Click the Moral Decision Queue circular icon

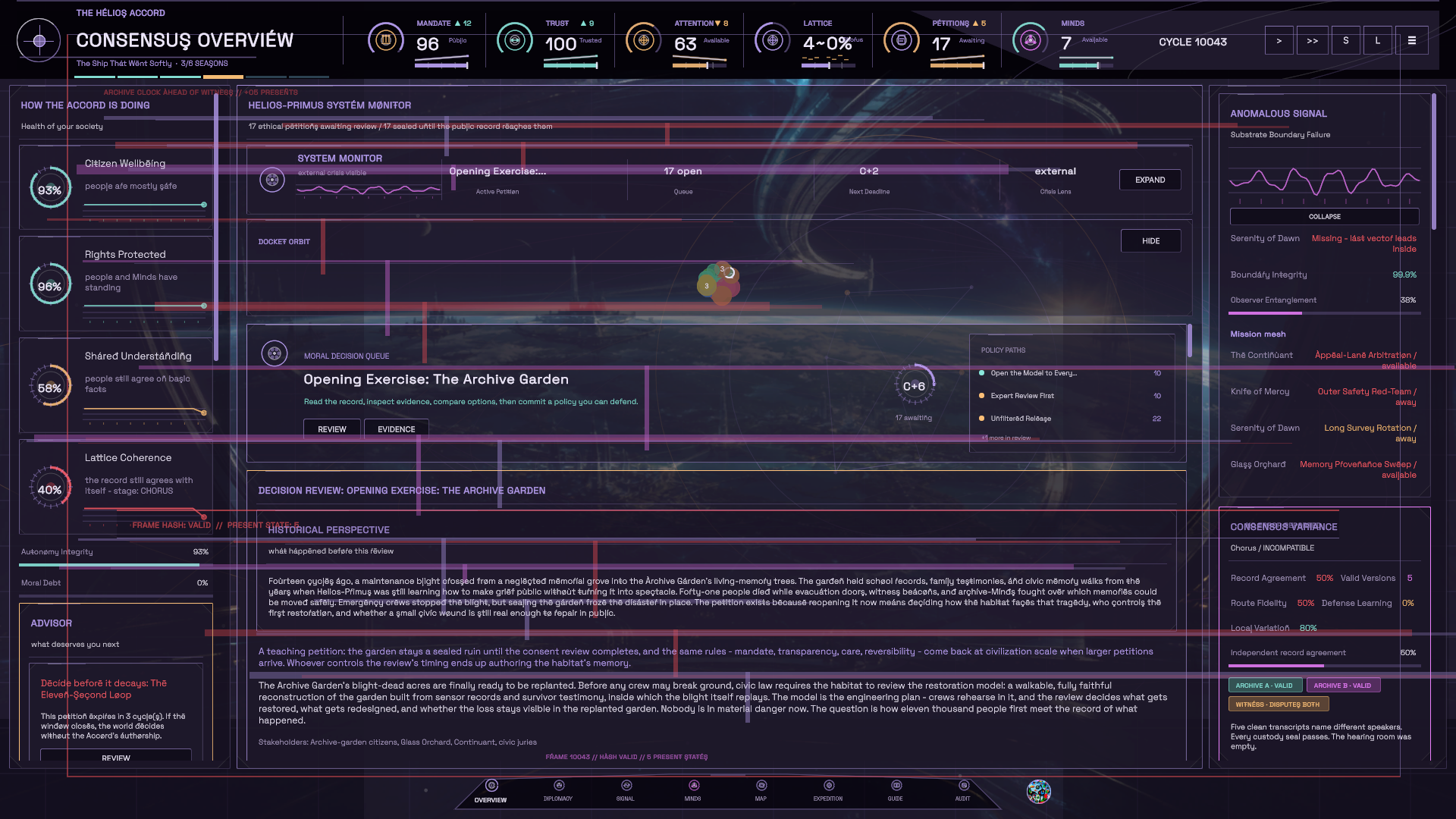pyautogui.click(x=274, y=353)
